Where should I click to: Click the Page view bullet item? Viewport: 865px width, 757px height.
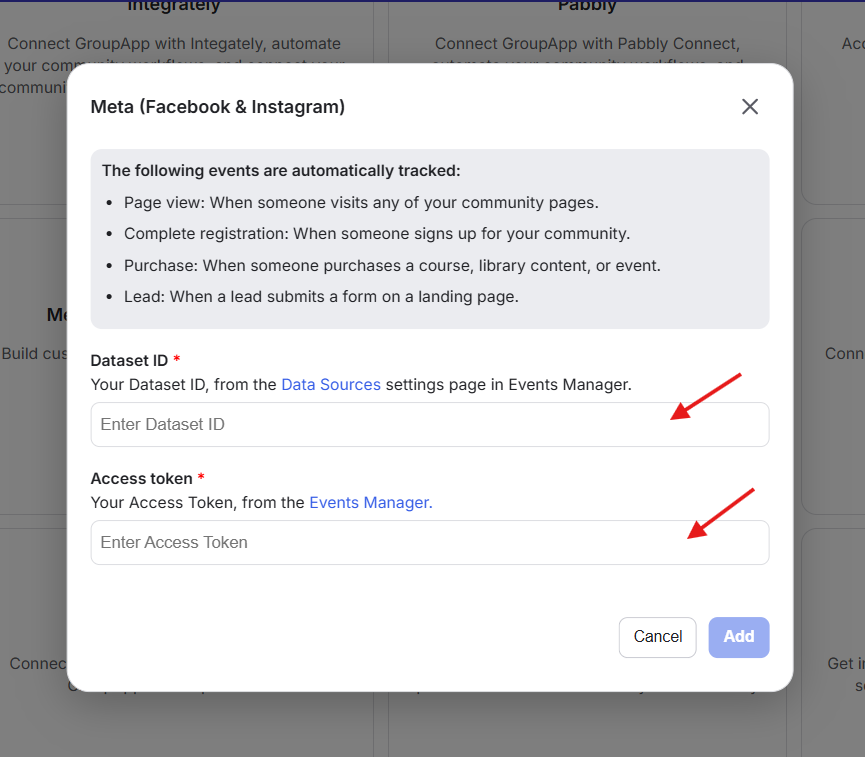click(360, 202)
